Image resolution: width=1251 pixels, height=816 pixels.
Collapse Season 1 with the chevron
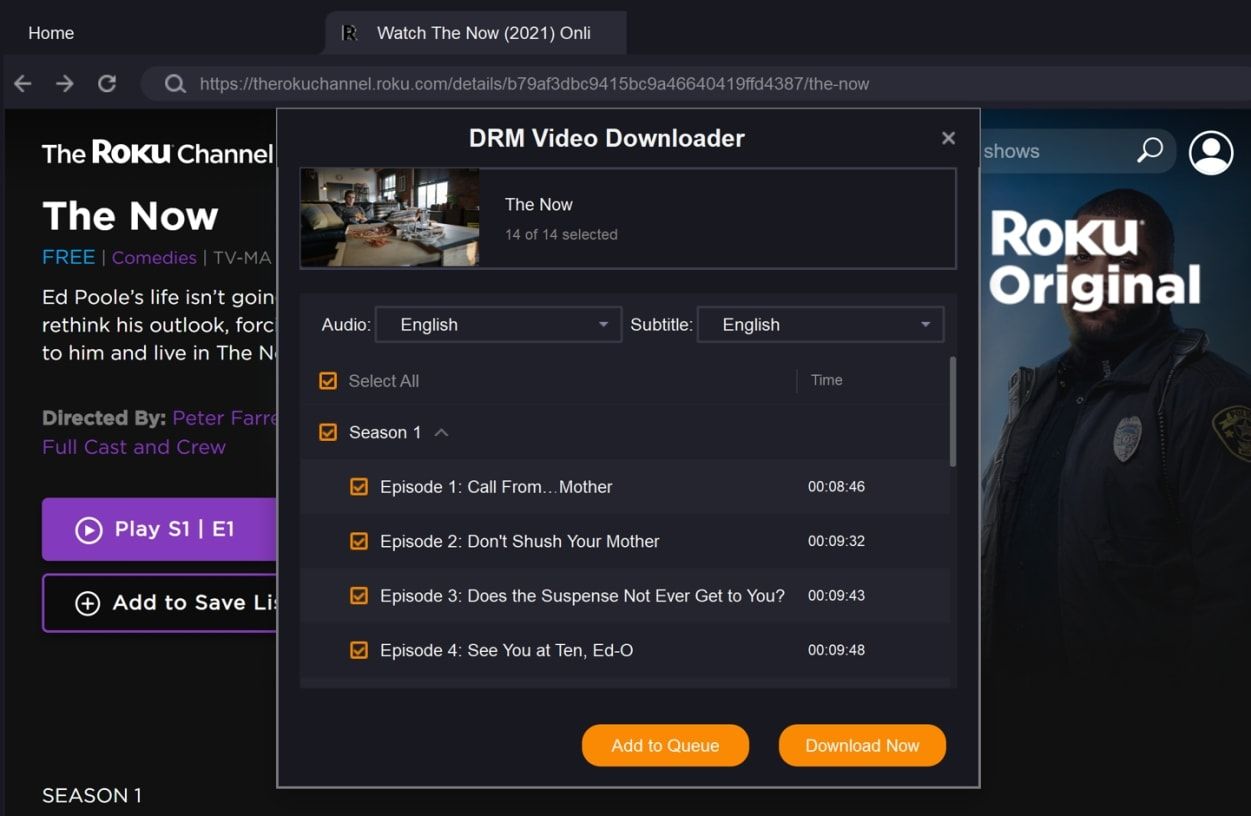click(x=441, y=432)
